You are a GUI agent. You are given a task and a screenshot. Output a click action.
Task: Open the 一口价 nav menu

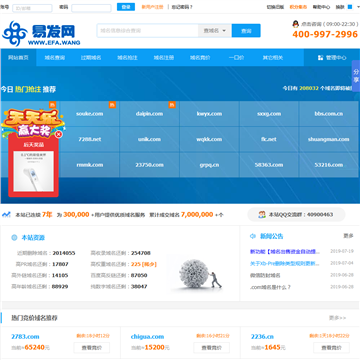[236, 58]
